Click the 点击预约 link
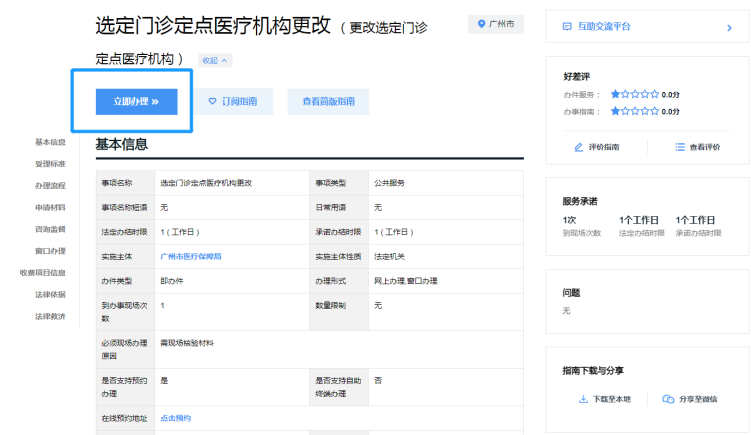751x435 pixels. point(175,418)
